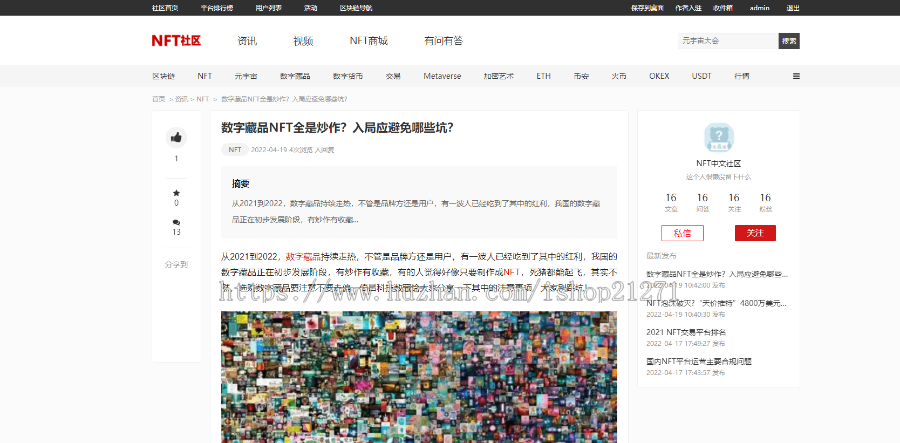Screen dimensions: 900x443
Task: Select 数字货币 in category bar
Action: point(347,76)
